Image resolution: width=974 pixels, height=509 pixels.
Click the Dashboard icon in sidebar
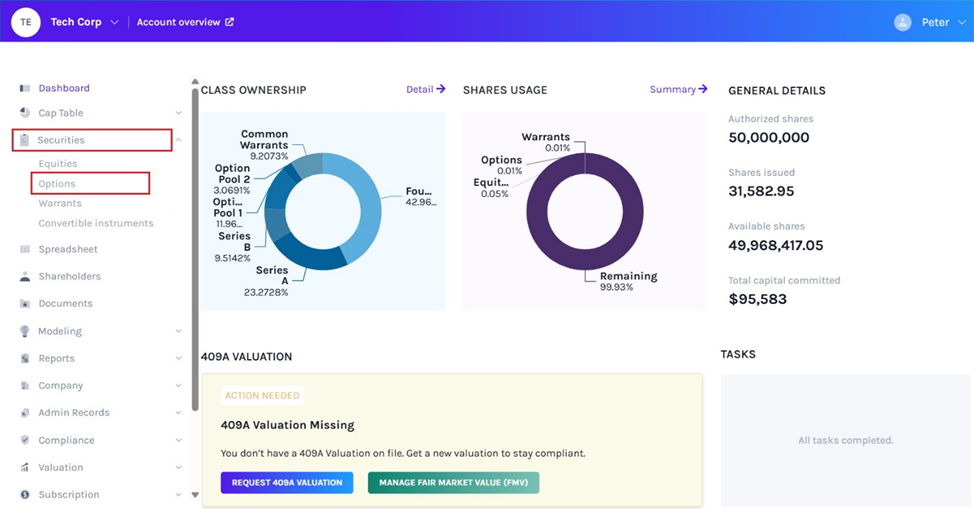tap(25, 88)
